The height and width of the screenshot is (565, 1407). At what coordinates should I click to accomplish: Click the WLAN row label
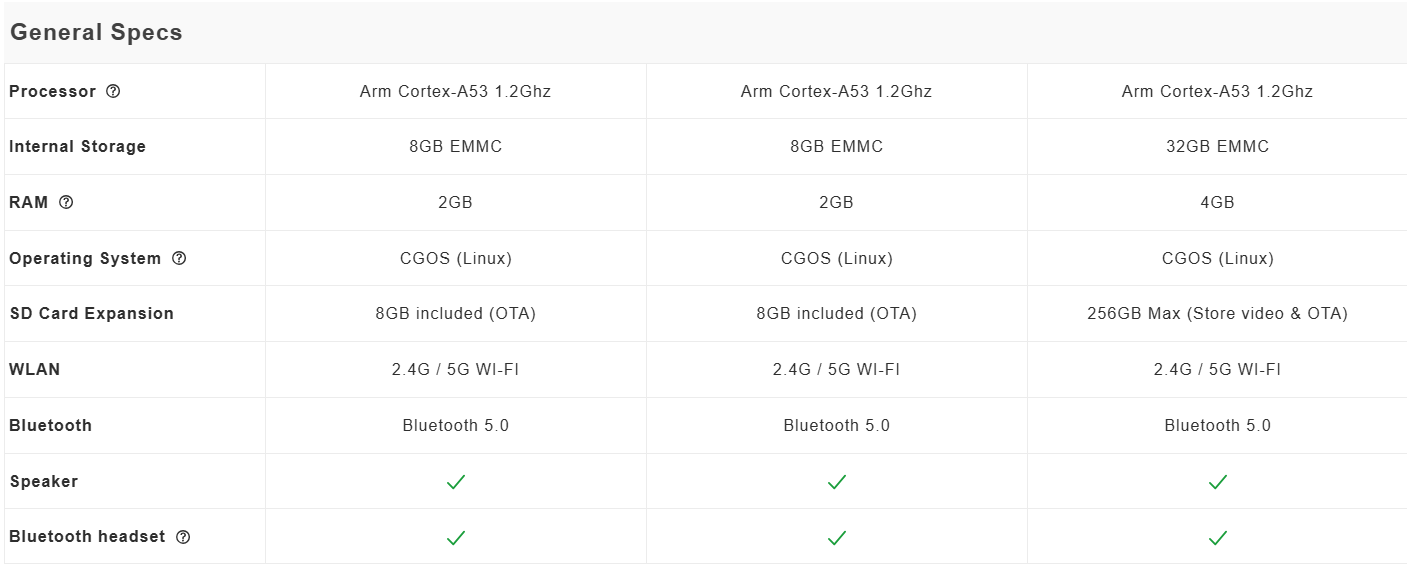(34, 370)
